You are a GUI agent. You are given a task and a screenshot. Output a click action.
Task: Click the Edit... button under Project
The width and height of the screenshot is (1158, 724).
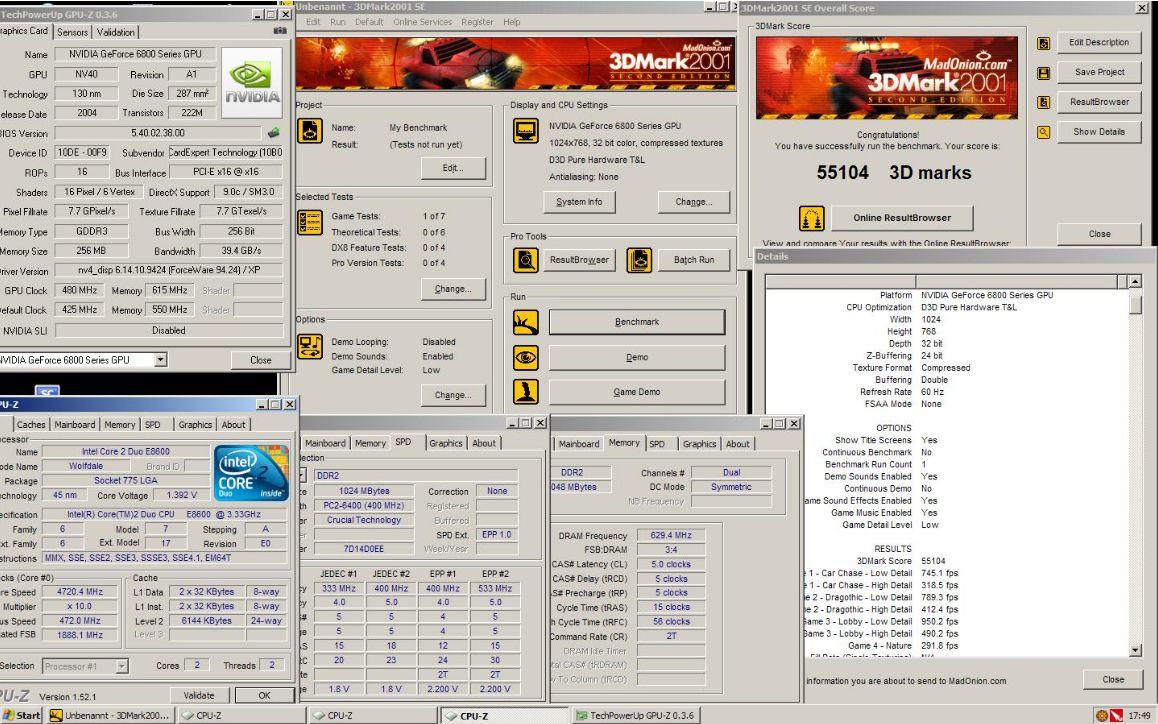(453, 168)
